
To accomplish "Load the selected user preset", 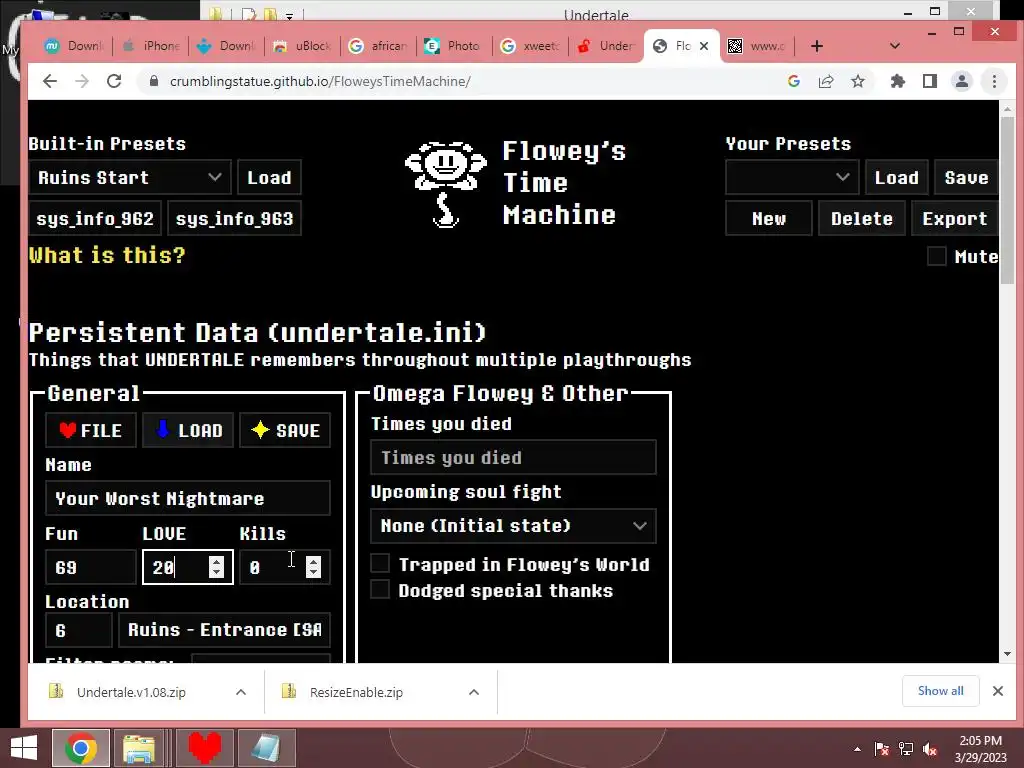I will [x=897, y=178].
